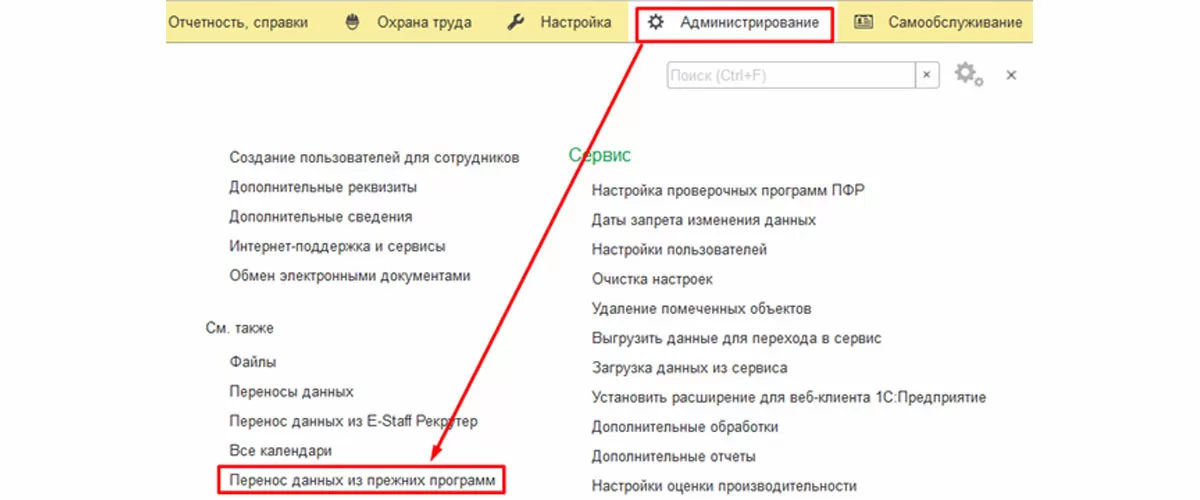Open the menu settings gear dropdown
The image size is (1200, 500).
point(969,75)
